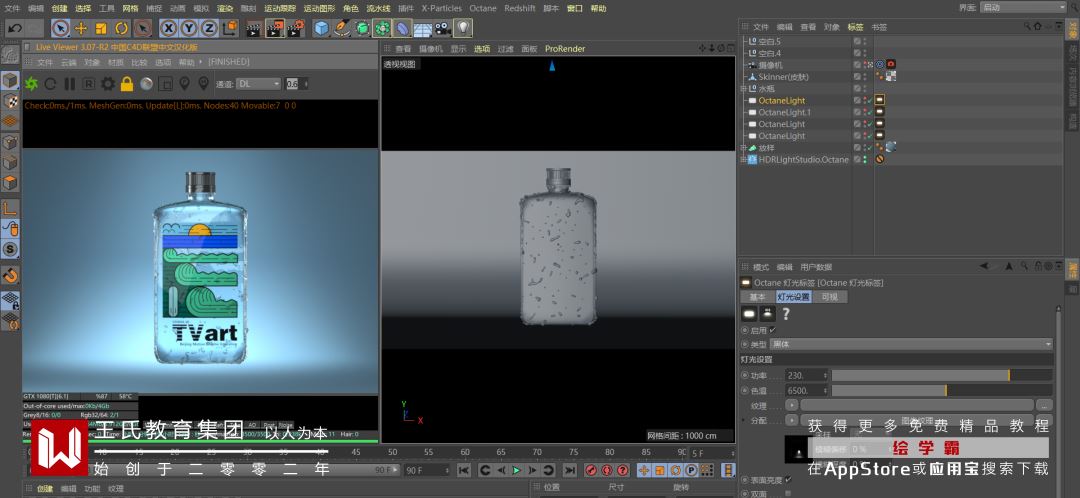Click the 纹理 browse ellipsis button

click(1044, 405)
